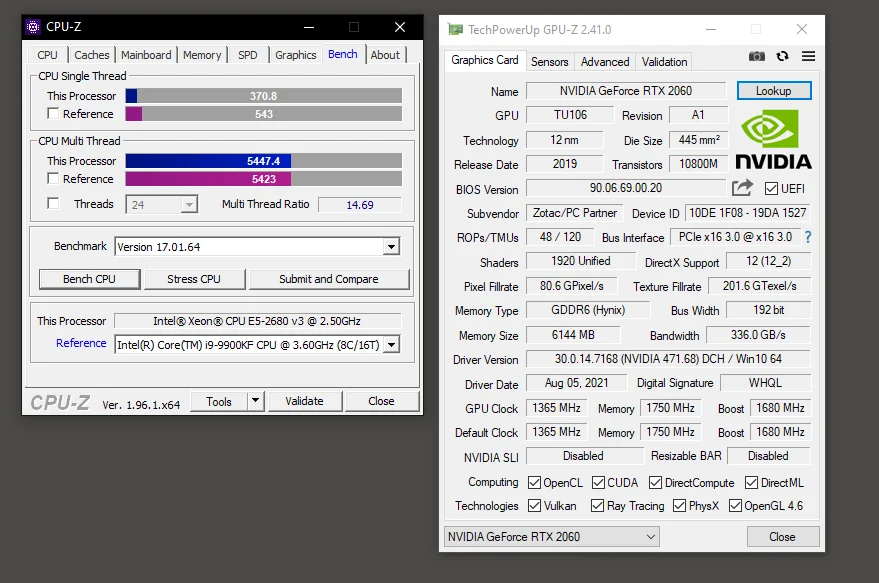Image resolution: width=879 pixels, height=583 pixels.
Task: Click single thread Reference 543 bar
Action: [263, 114]
